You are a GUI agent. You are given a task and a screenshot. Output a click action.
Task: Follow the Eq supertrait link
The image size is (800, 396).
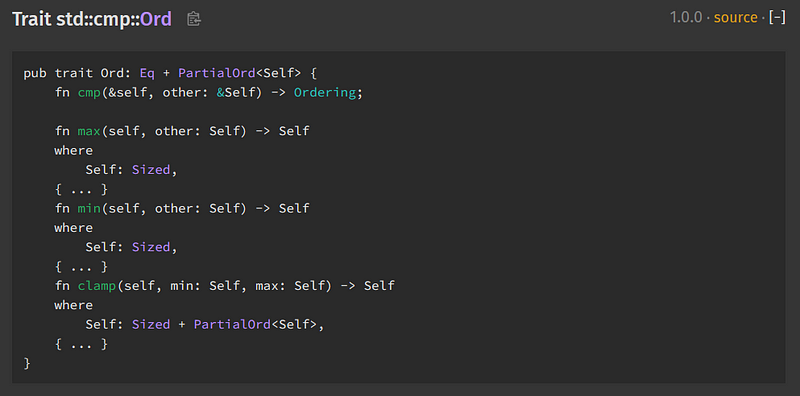point(147,73)
